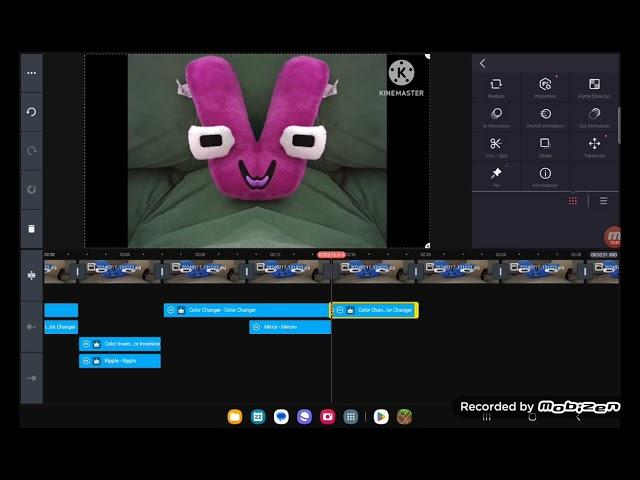Launch Minecraft from the dock

pyautogui.click(x=404, y=417)
